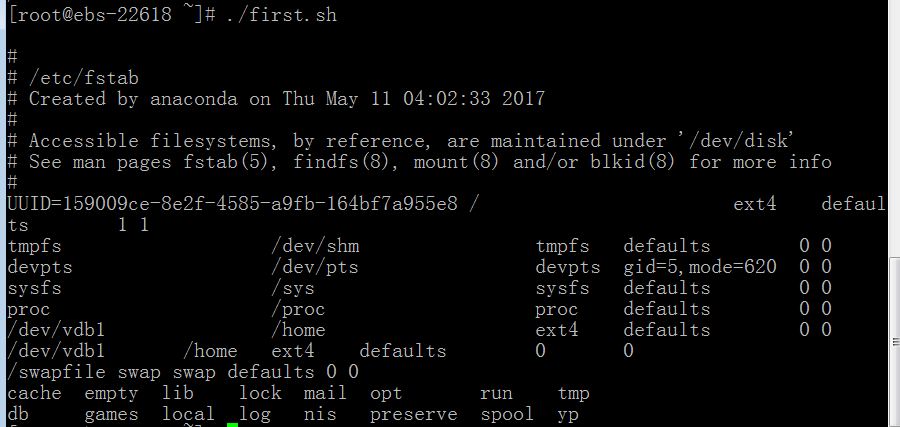
Task: Click the /swapfile swap line
Action: click(x=183, y=372)
